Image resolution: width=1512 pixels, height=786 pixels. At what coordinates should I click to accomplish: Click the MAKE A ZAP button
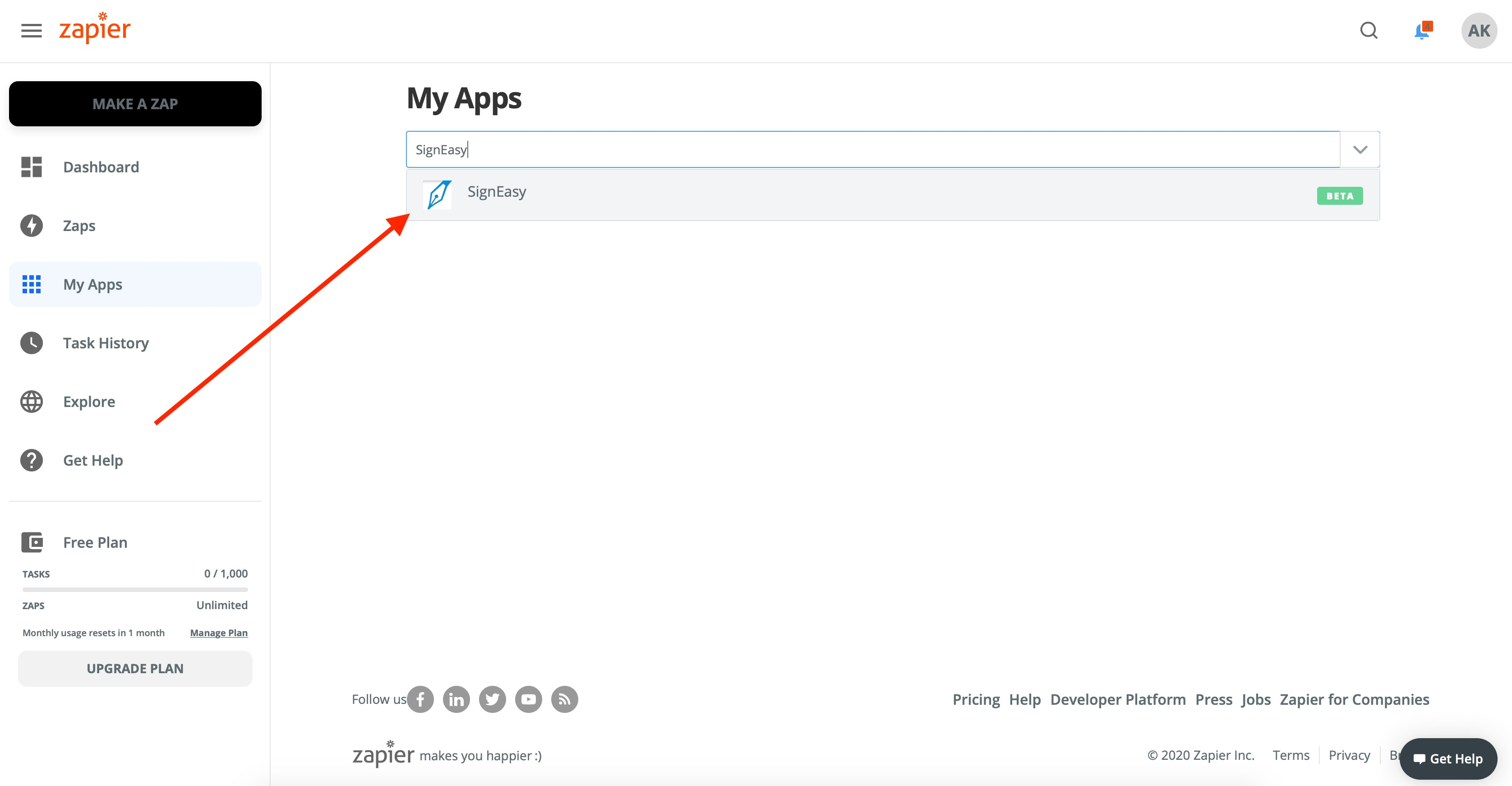(x=135, y=104)
